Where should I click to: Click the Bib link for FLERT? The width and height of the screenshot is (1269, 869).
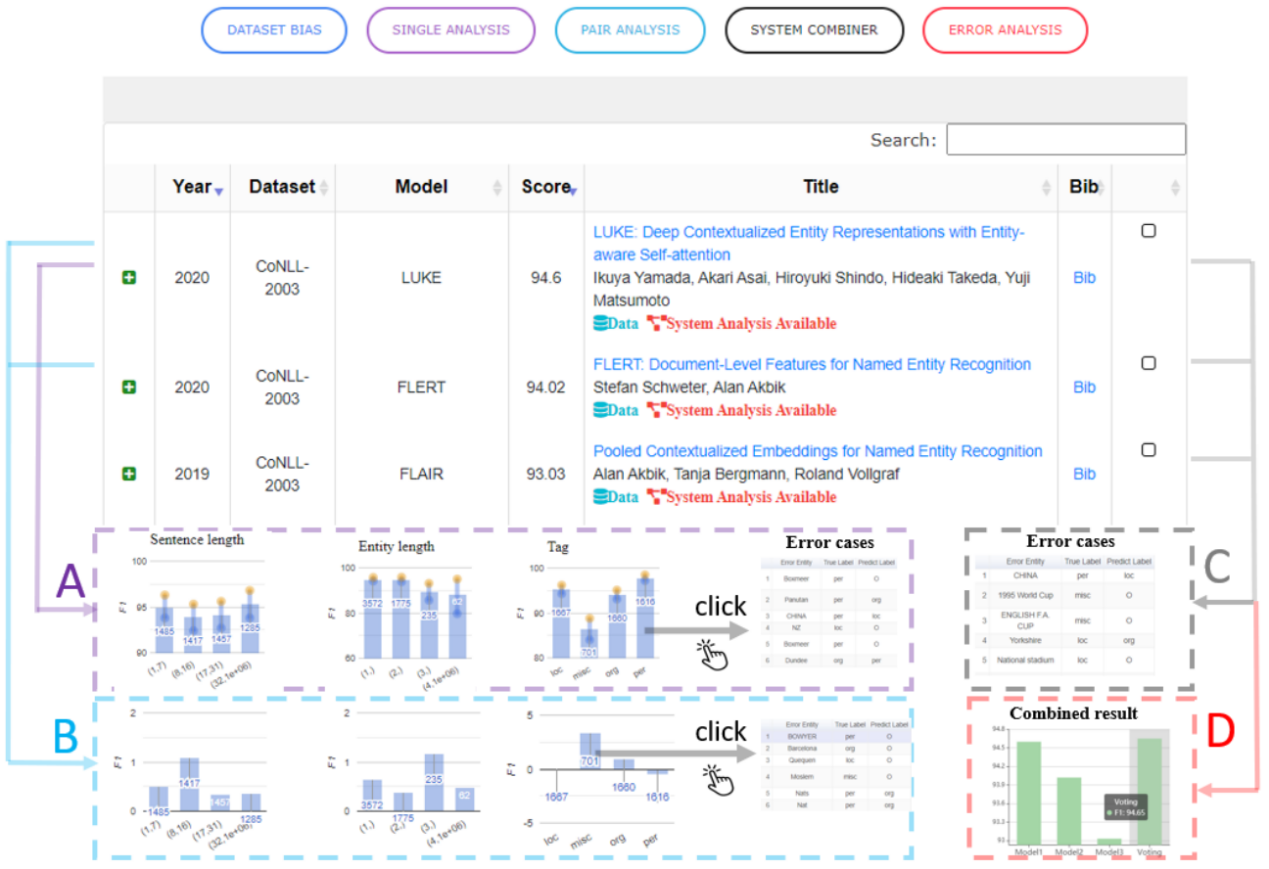click(1084, 387)
